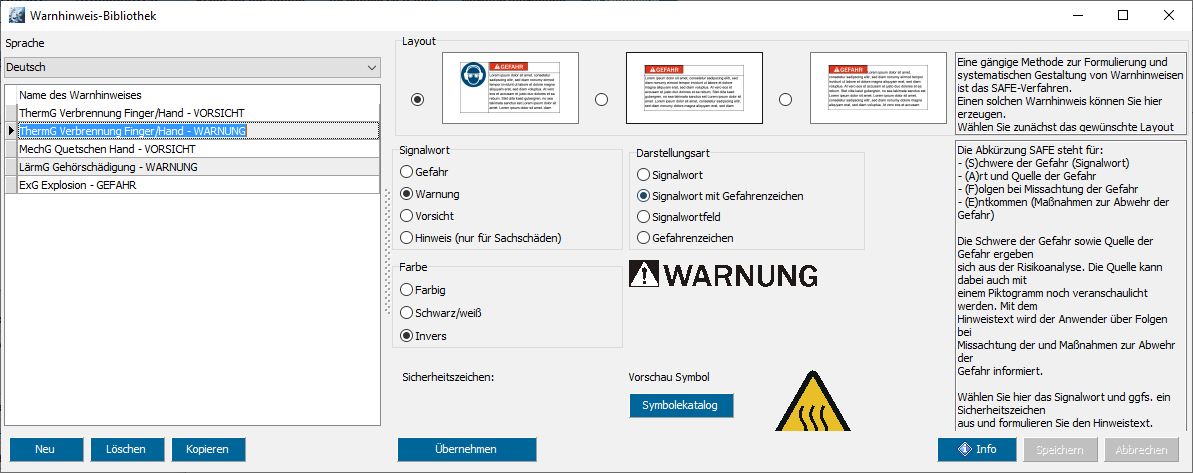Choose Gefahrenzeichen display type
This screenshot has width=1193, height=473.
[644, 238]
